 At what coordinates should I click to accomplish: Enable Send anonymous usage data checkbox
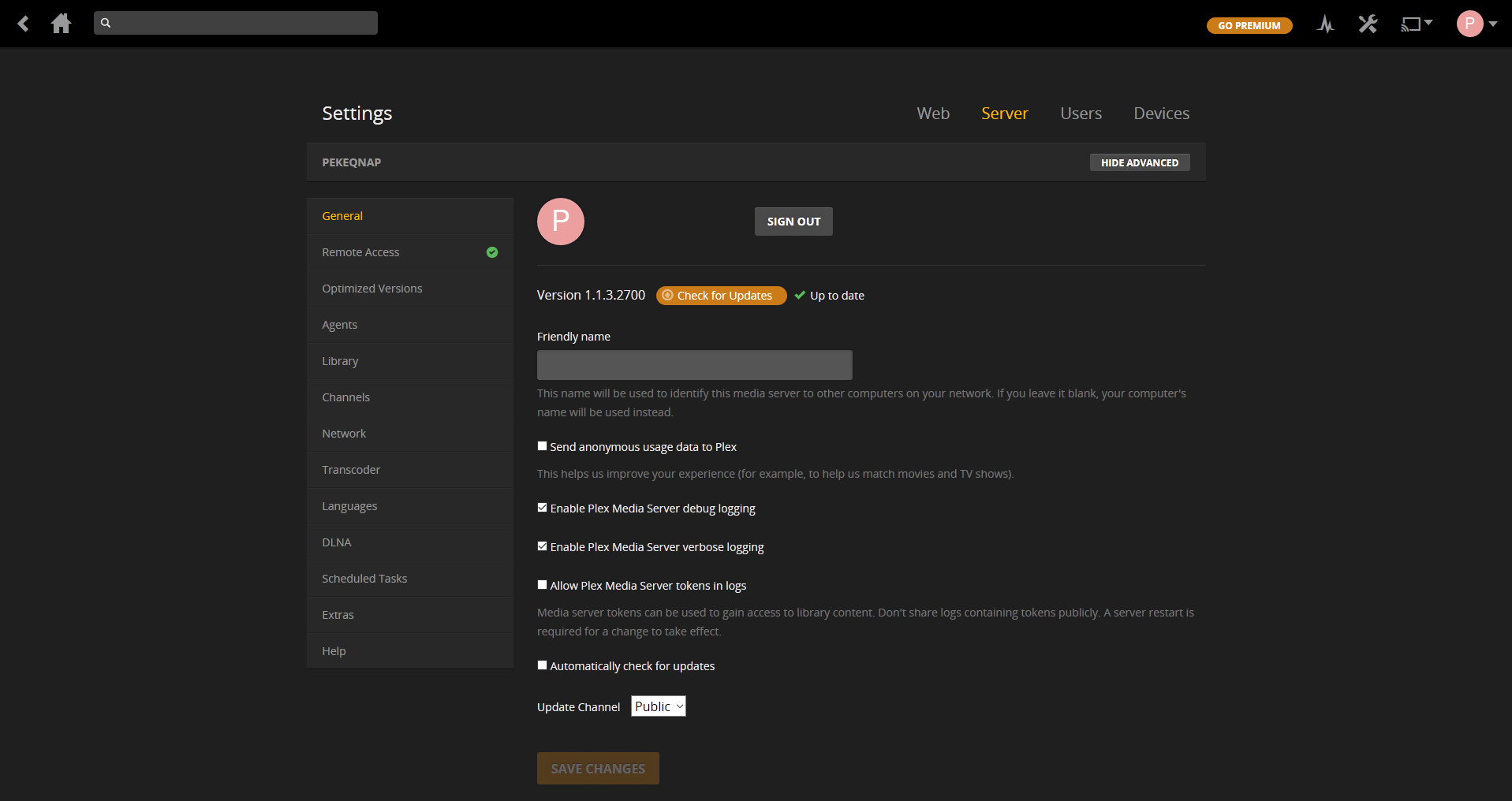tap(543, 446)
